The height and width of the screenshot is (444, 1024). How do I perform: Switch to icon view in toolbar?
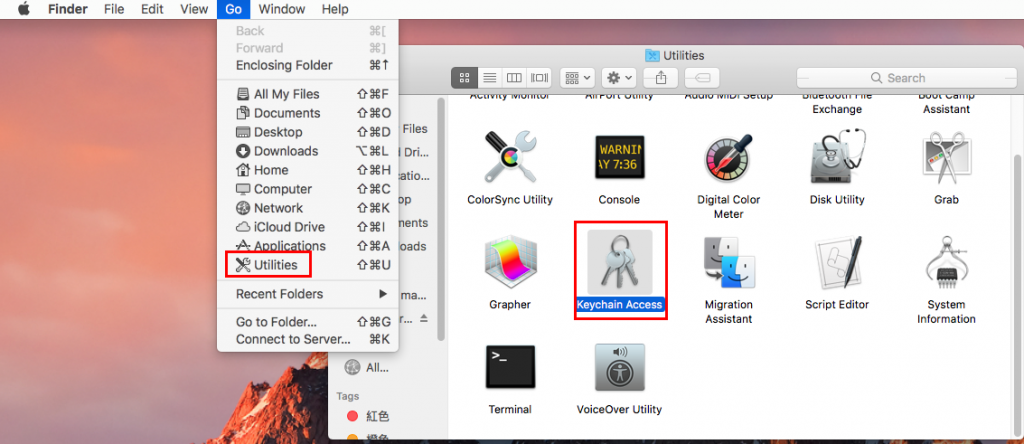pyautogui.click(x=464, y=78)
